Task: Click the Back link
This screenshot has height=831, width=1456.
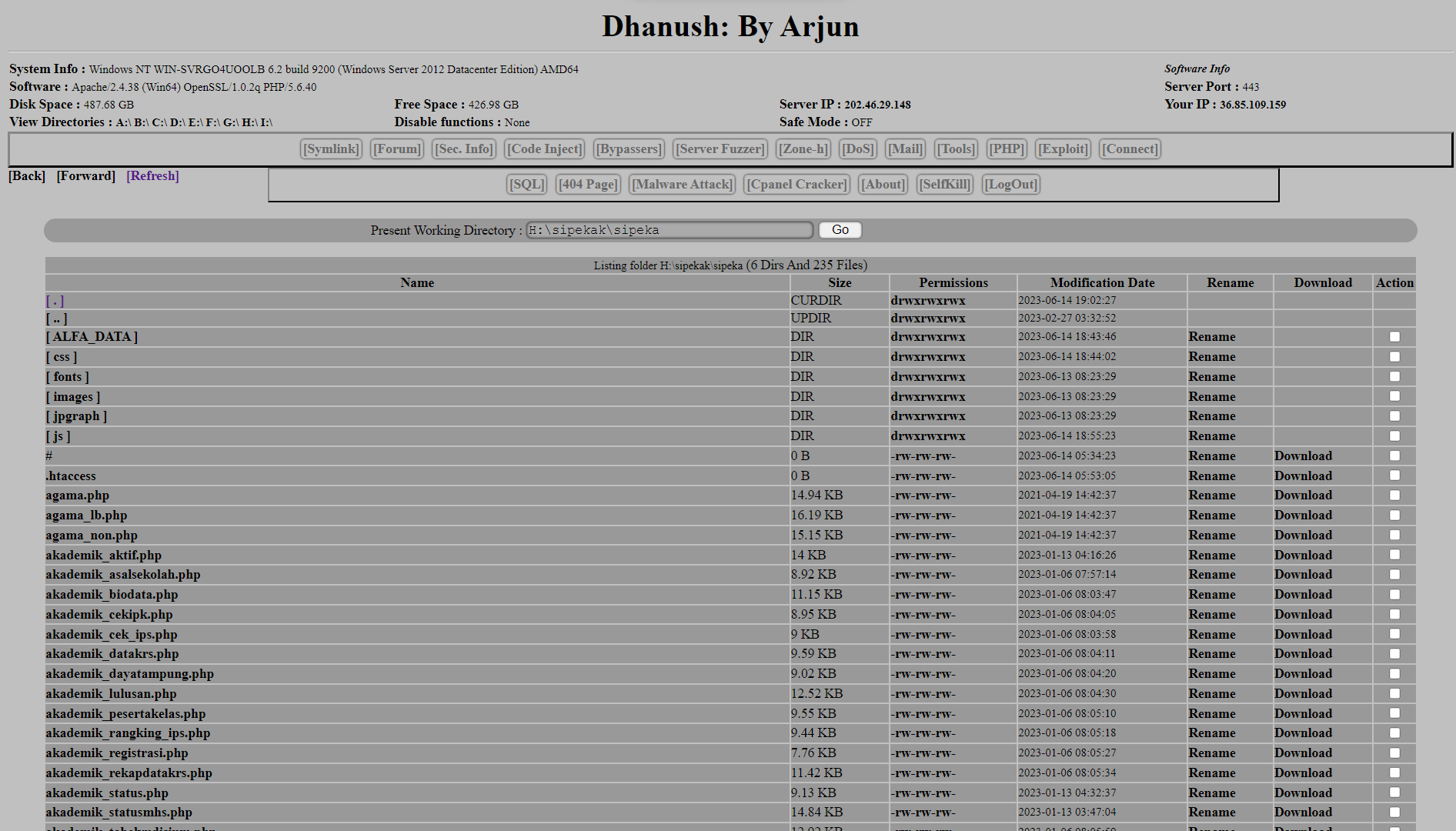Action: click(27, 176)
